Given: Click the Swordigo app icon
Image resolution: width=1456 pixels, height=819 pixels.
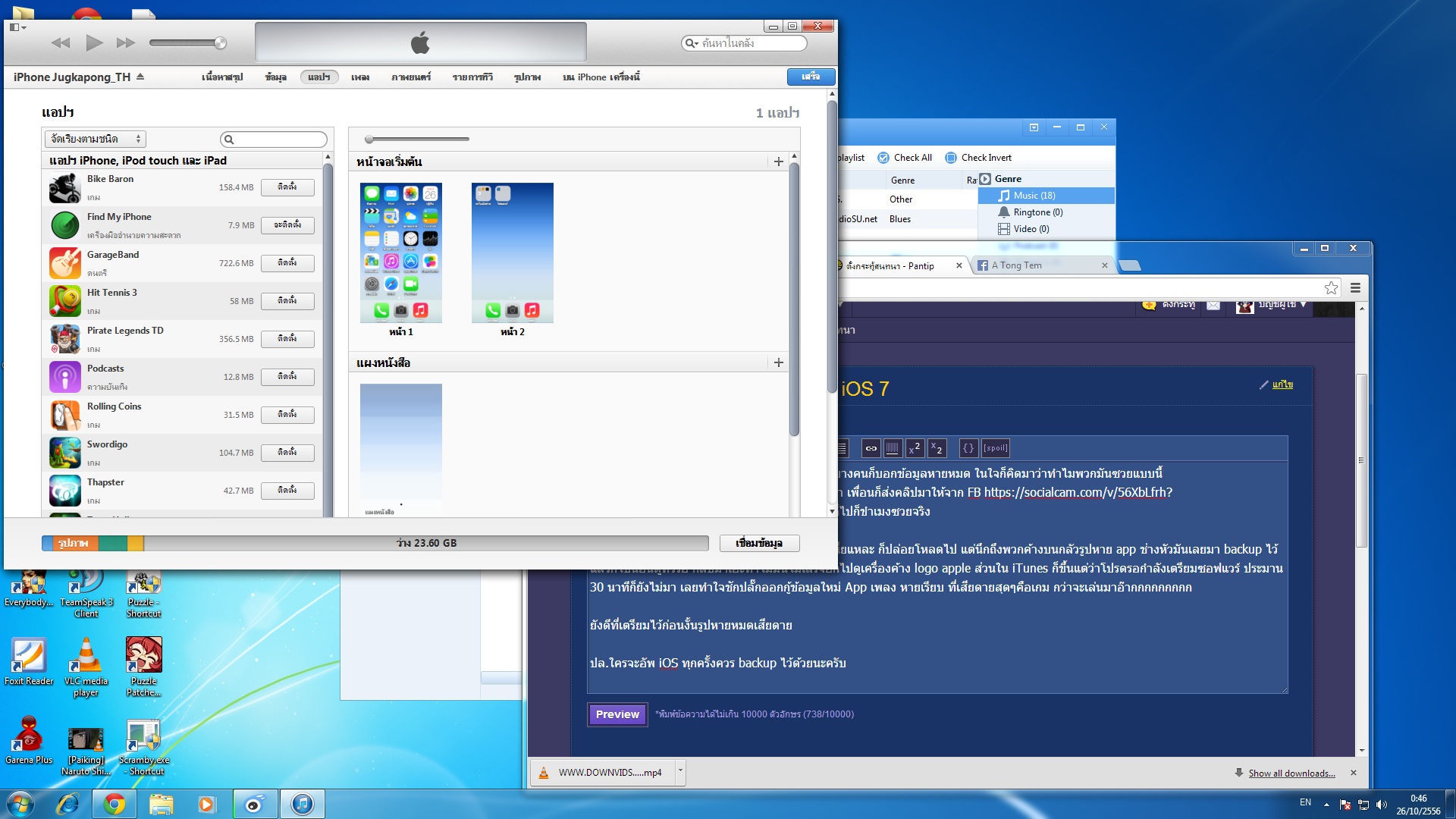Looking at the screenshot, I should coord(65,453).
